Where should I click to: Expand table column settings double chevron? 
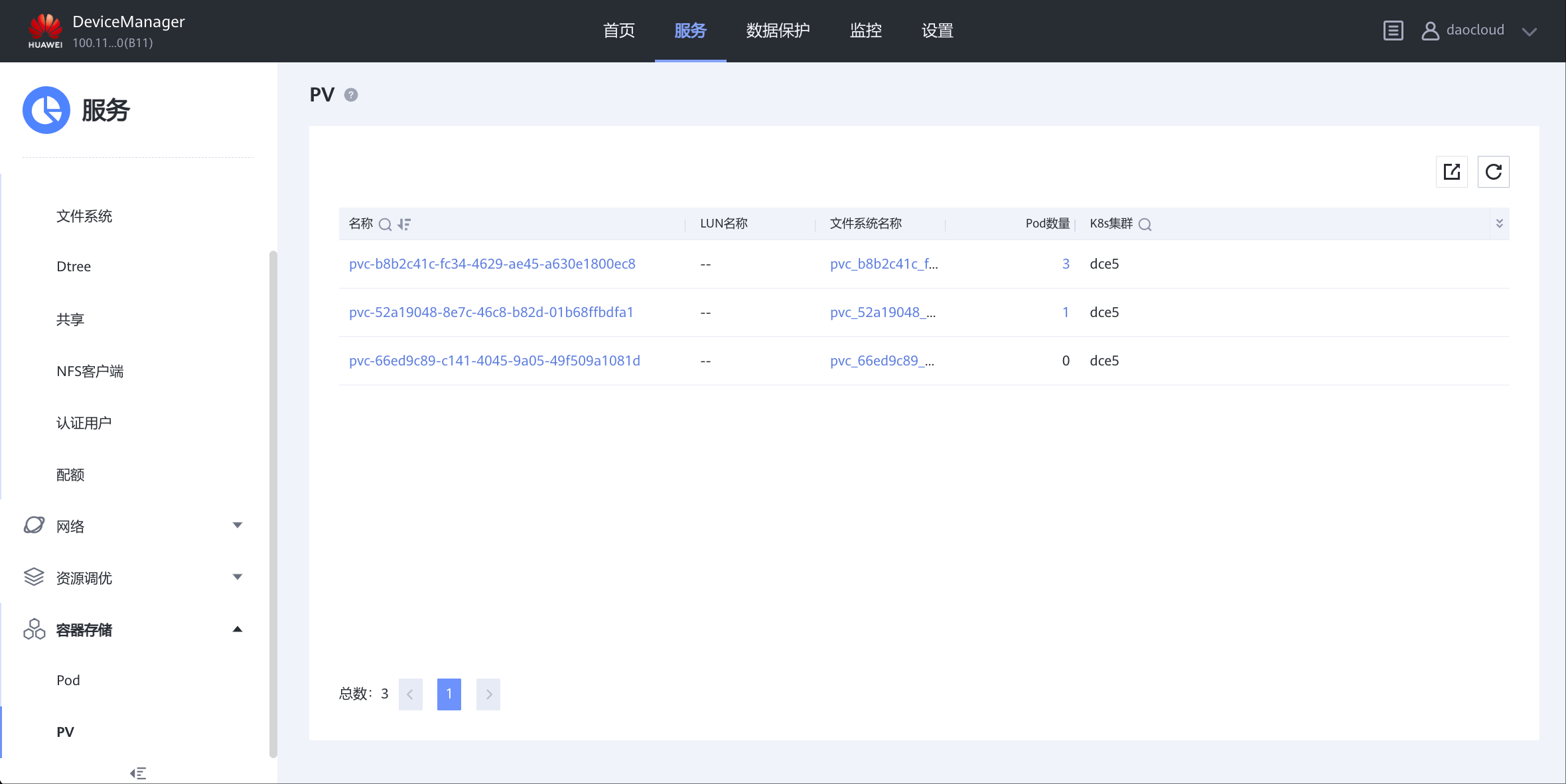[x=1499, y=224]
